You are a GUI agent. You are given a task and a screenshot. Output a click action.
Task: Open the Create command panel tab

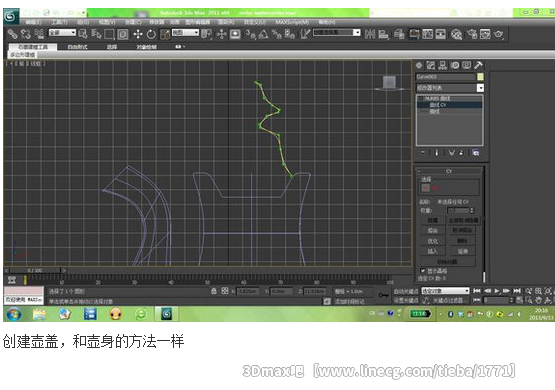click(x=419, y=65)
